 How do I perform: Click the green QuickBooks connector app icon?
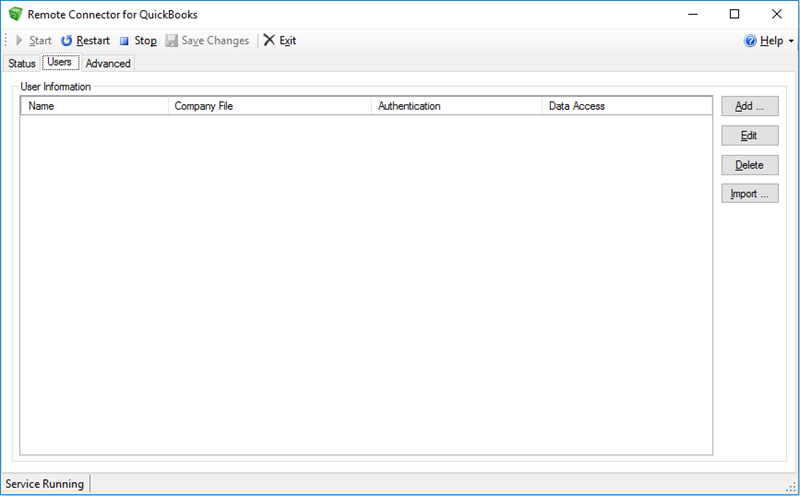click(15, 14)
